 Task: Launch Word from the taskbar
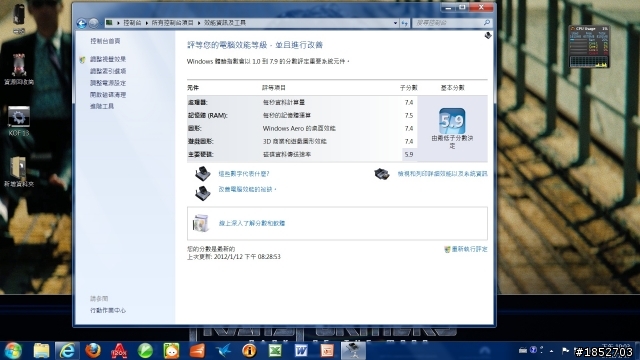[x=301, y=351]
